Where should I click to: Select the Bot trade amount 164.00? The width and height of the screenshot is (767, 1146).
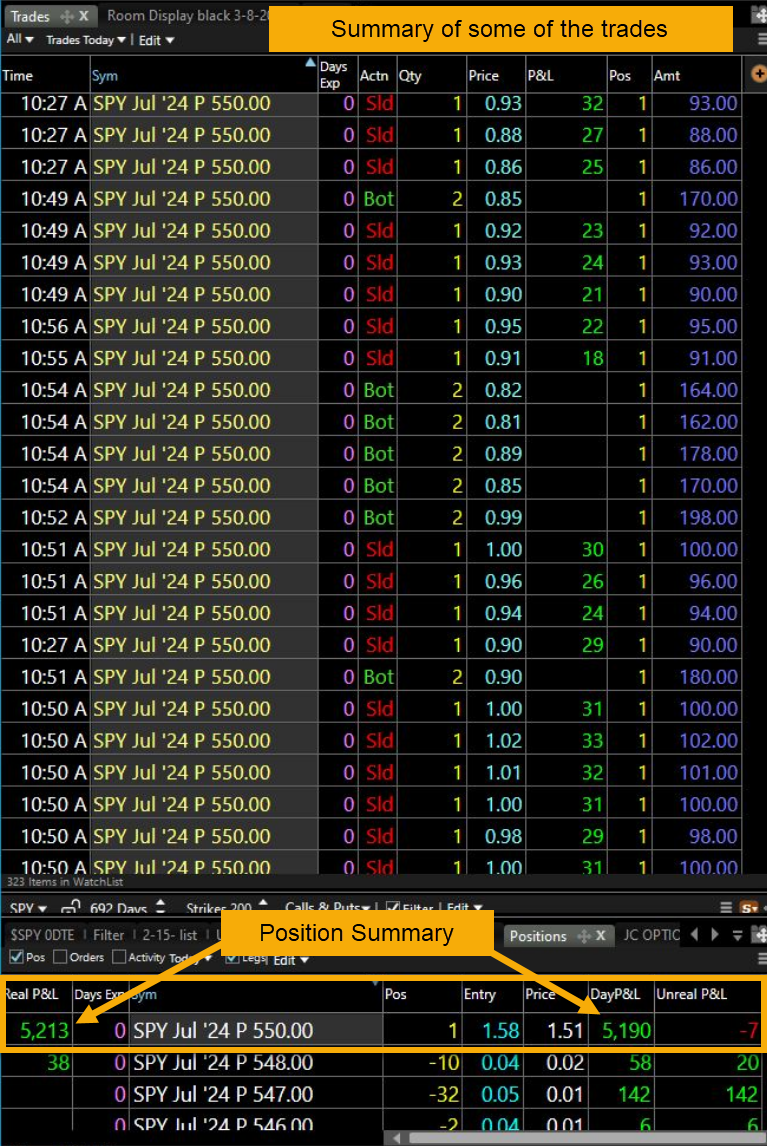371,390
